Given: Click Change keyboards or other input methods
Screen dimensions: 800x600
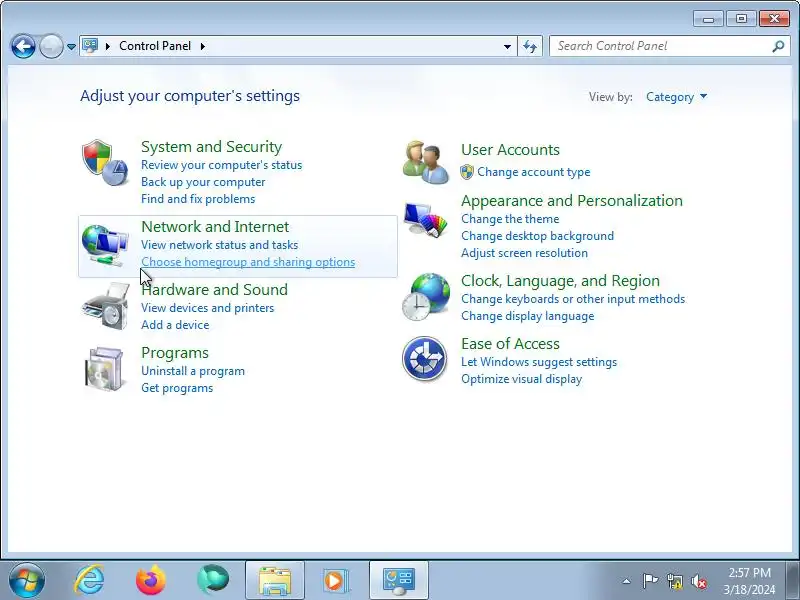Looking at the screenshot, I should click(x=573, y=299).
